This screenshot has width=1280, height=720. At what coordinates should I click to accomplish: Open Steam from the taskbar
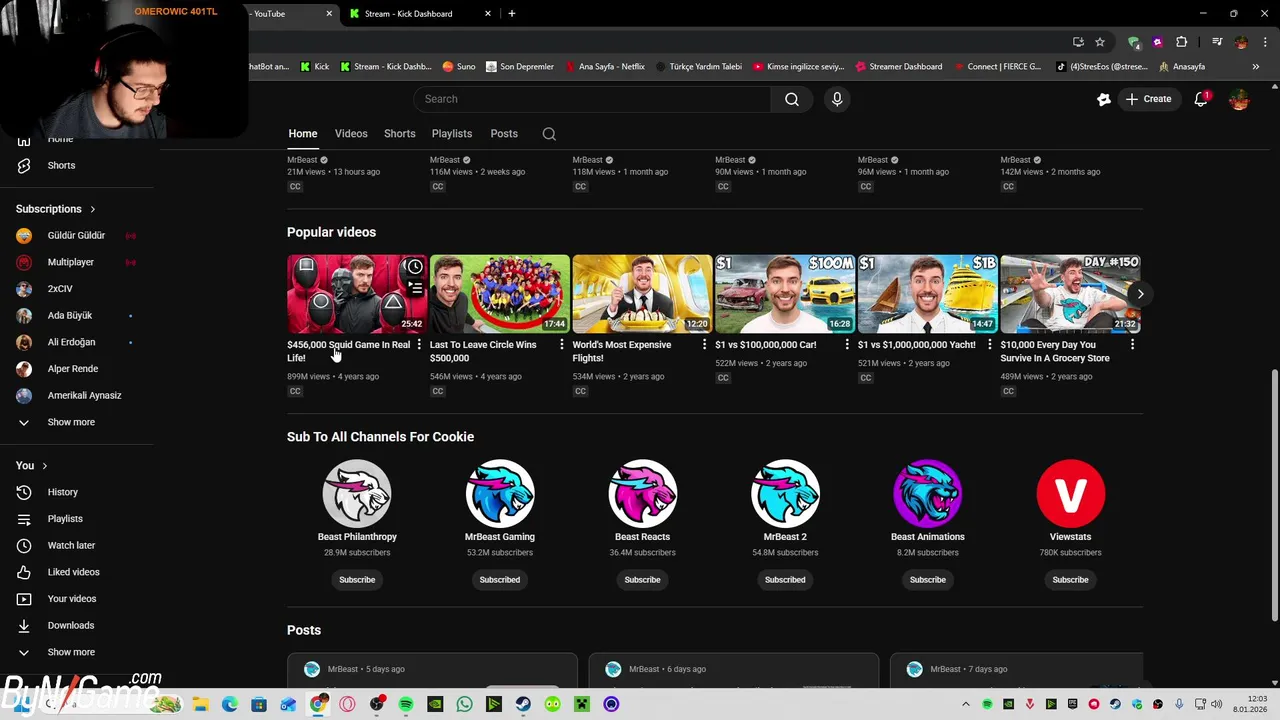pos(523,704)
